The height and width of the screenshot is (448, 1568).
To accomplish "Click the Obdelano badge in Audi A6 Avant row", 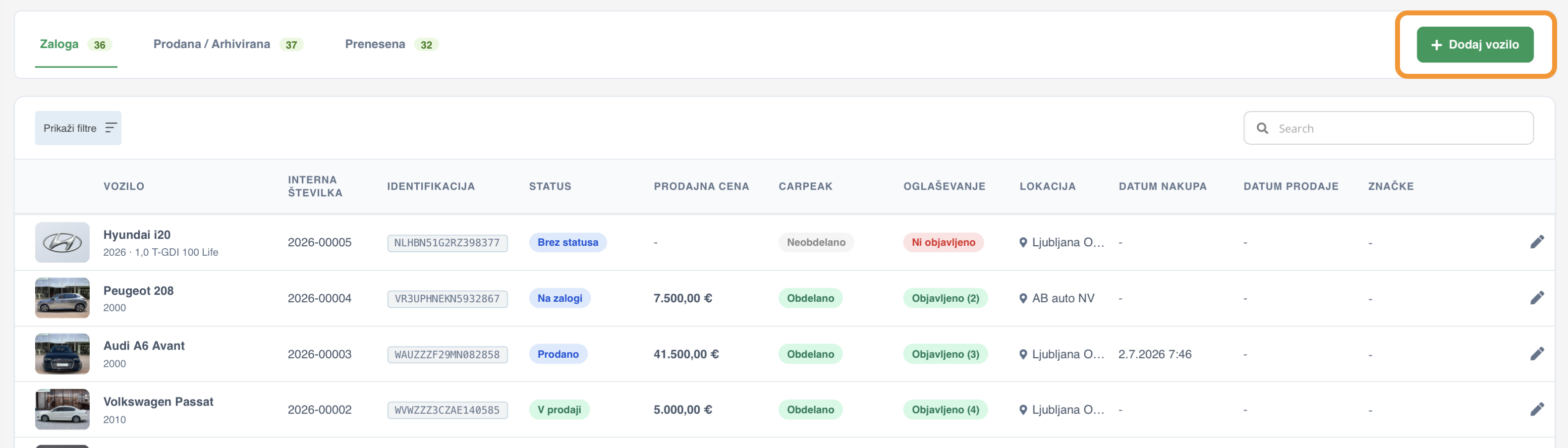I will [811, 354].
